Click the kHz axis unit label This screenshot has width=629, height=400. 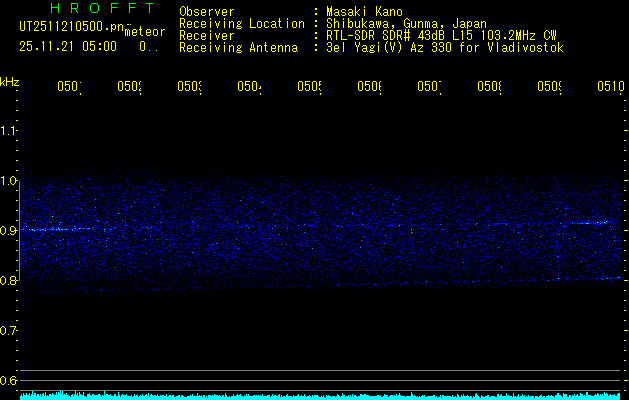click(x=10, y=80)
